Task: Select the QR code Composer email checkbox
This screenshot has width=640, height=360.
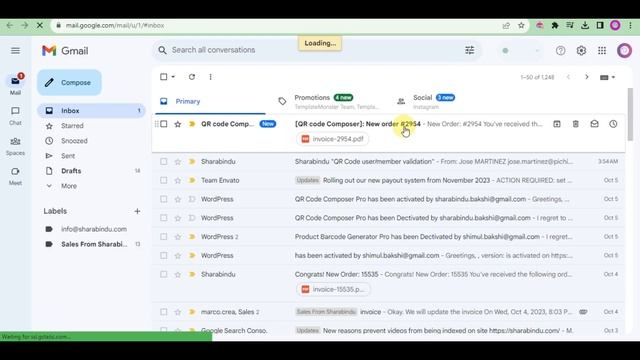Action: [164, 124]
